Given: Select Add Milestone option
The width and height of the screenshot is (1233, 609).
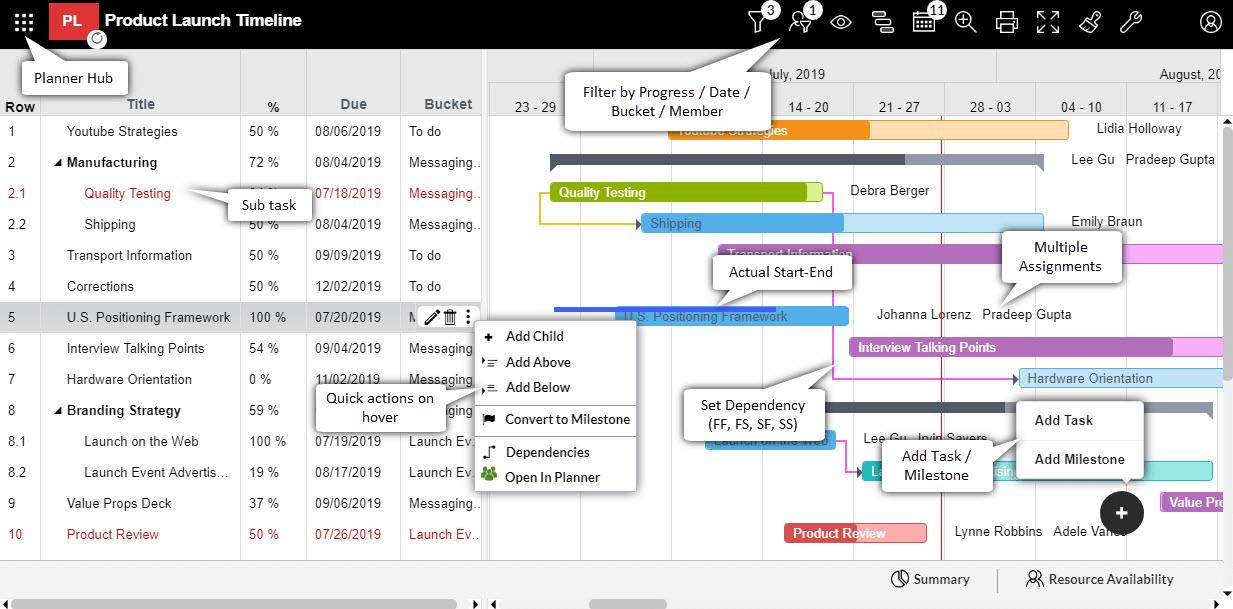Looking at the screenshot, I should point(1079,459).
